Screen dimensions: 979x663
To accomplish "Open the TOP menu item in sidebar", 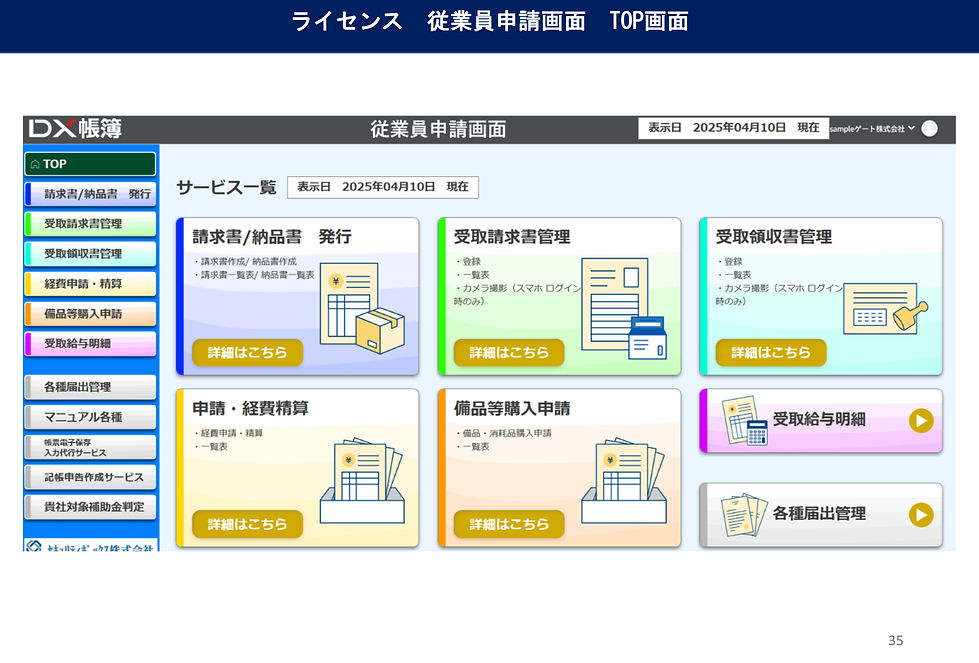I will coord(90,164).
